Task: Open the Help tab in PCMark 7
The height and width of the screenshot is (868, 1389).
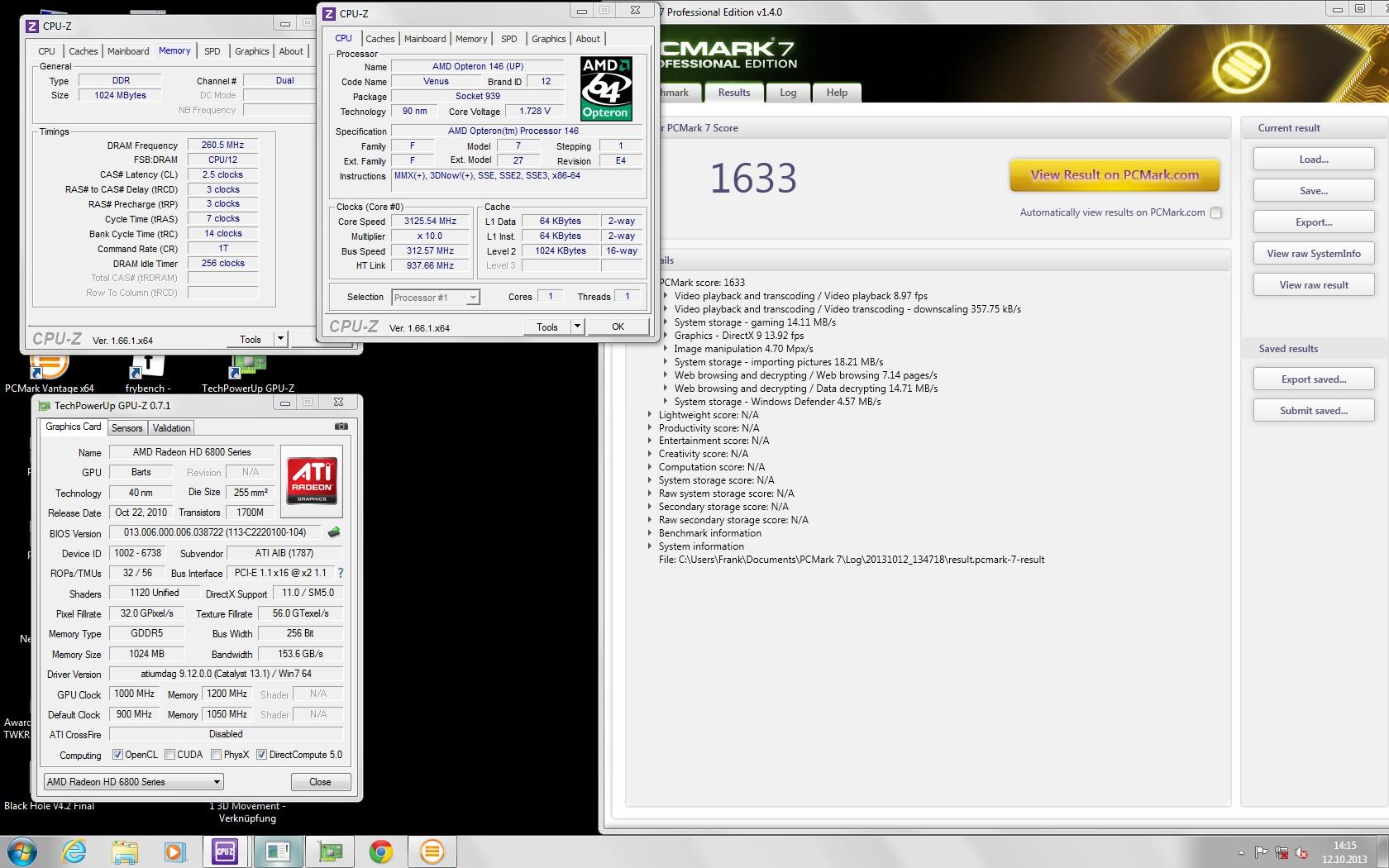Action: coord(837,93)
